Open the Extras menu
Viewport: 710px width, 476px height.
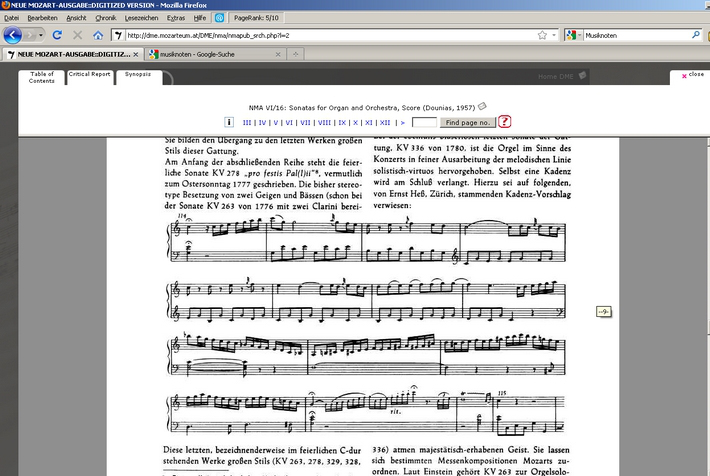click(176, 18)
